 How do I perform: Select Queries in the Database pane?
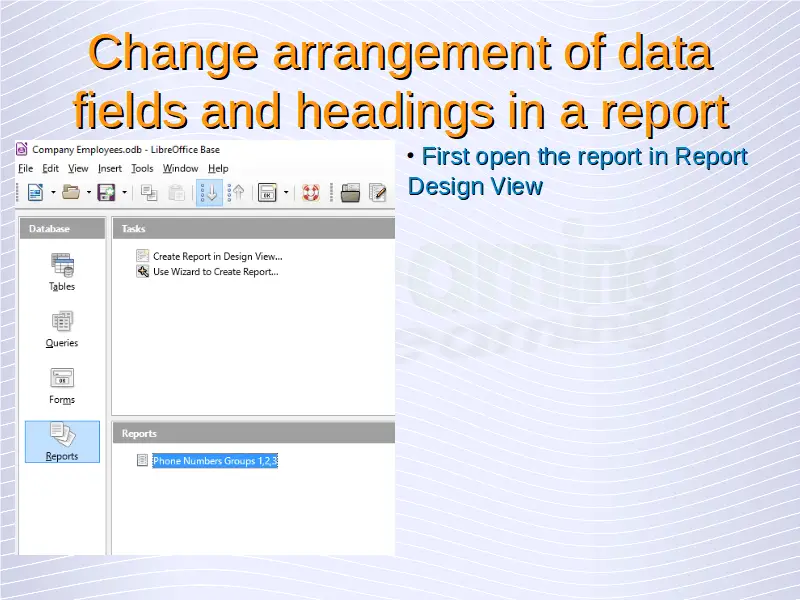coord(62,329)
